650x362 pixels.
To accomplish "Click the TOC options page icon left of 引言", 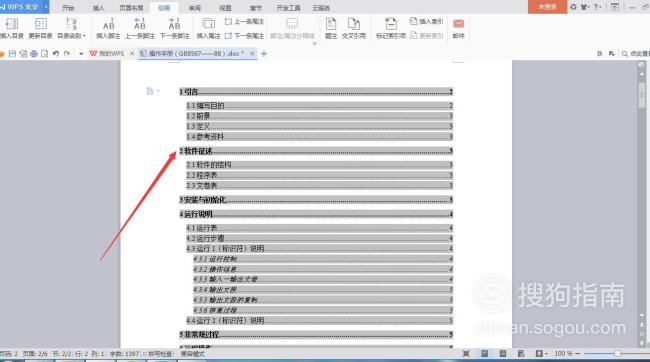I will pos(150,91).
